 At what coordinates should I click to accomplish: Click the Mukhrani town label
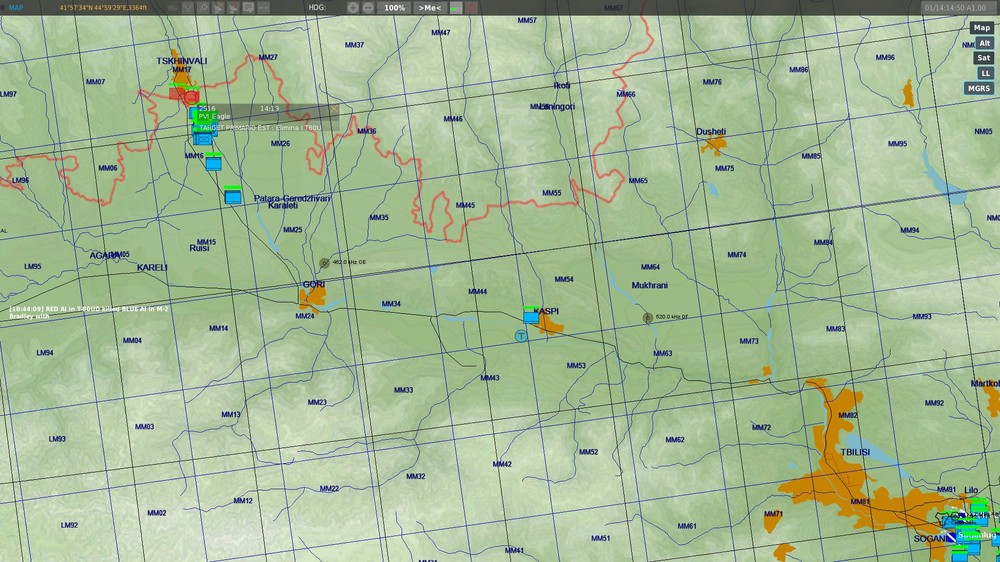pos(649,285)
